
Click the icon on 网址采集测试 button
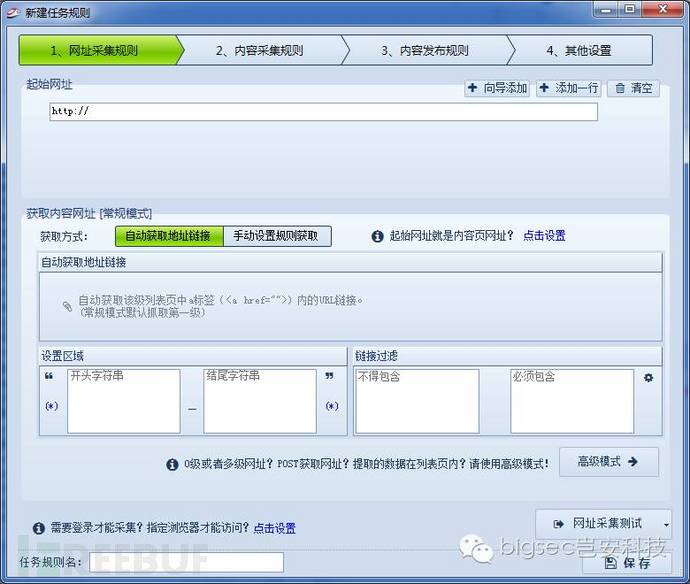[558, 524]
